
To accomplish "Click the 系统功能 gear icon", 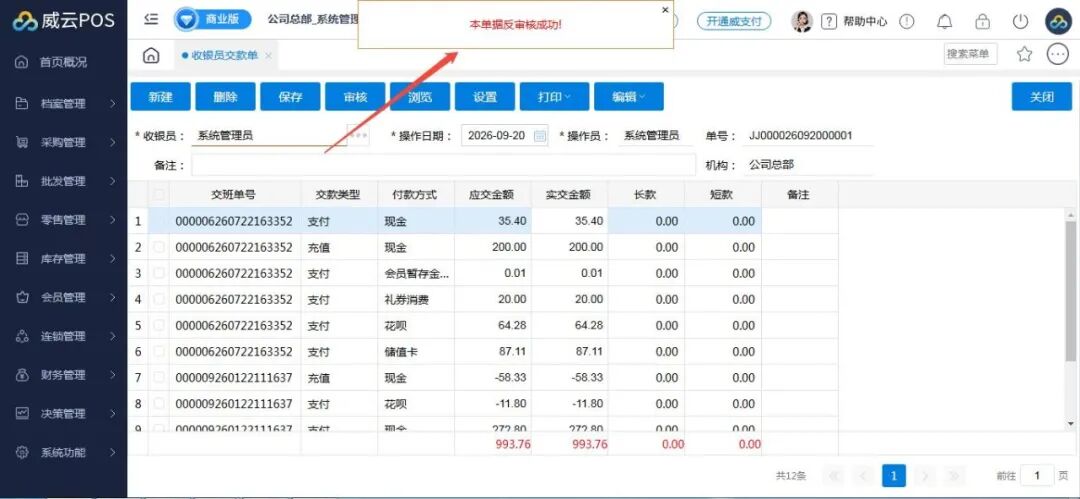I will [x=22, y=453].
